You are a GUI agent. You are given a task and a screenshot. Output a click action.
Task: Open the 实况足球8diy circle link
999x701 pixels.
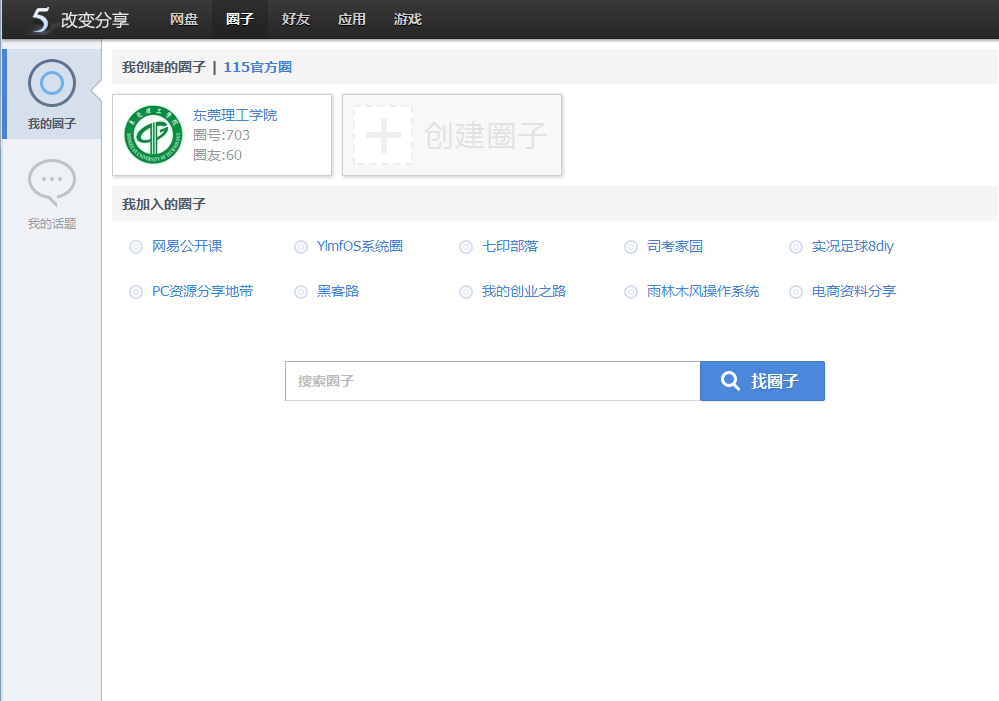(853, 247)
